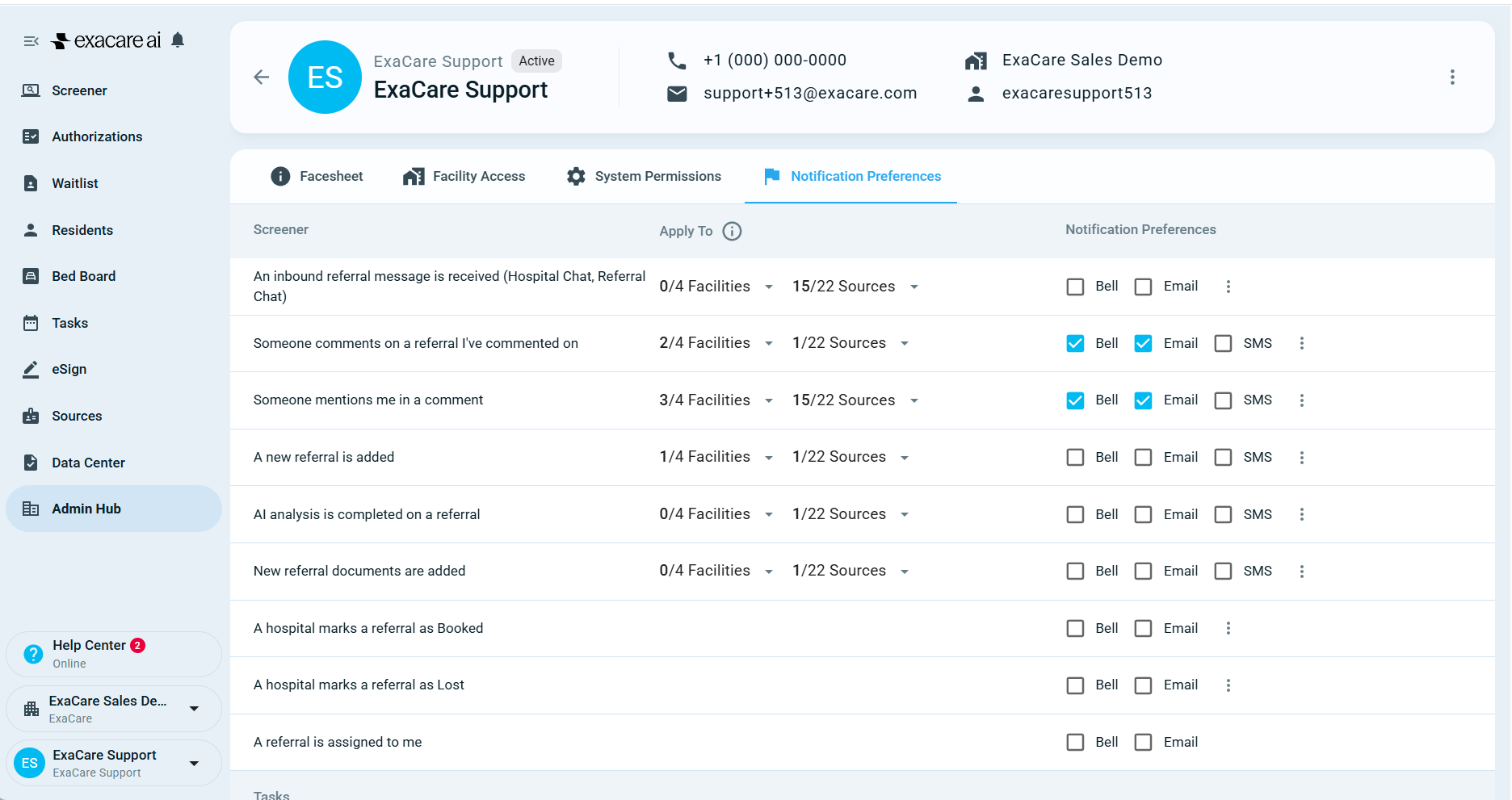This screenshot has height=800, width=1512.
Task: Check Bell for 'A new referral is added'
Action: tap(1075, 458)
